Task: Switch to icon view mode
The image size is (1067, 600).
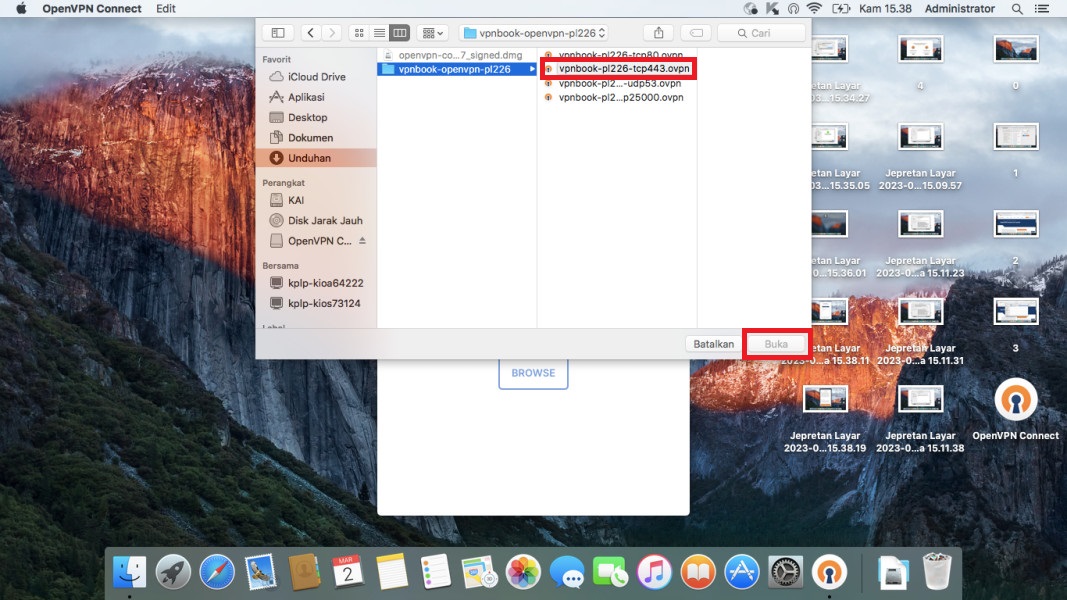Action: 360,33
